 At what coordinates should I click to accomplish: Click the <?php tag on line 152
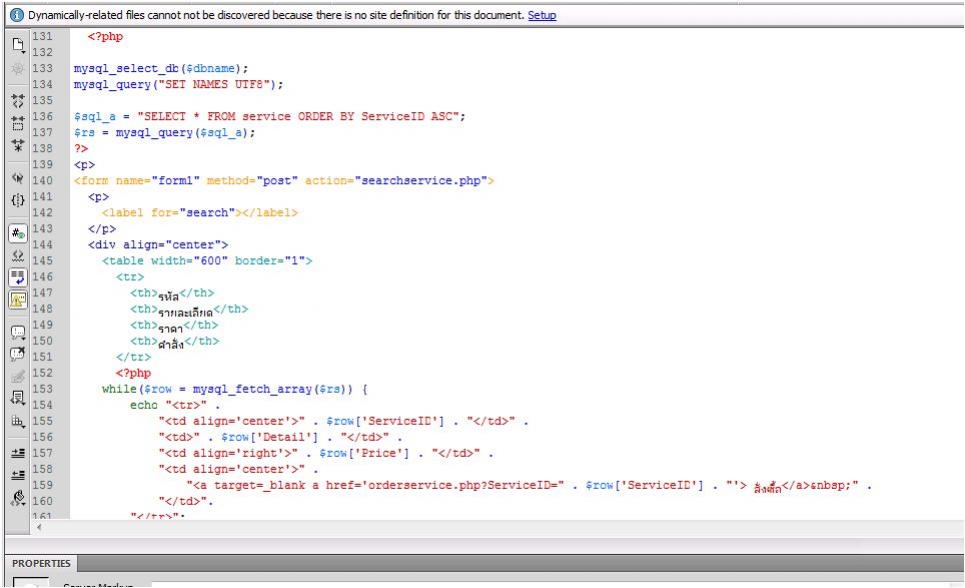pyautogui.click(x=133, y=373)
